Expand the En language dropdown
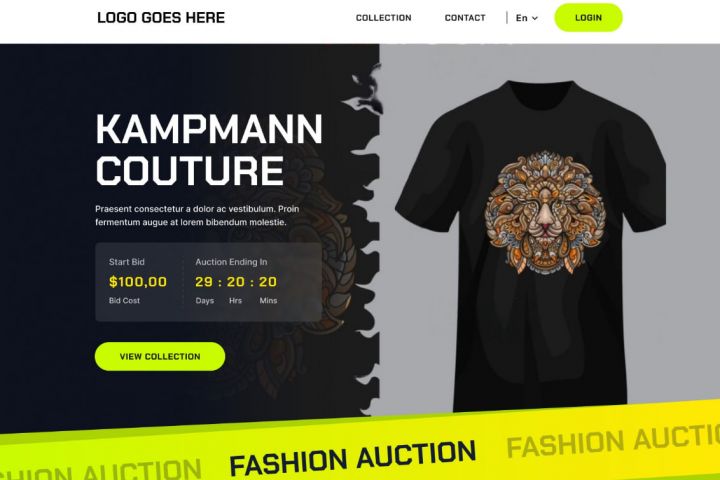720x480 pixels. pos(526,18)
